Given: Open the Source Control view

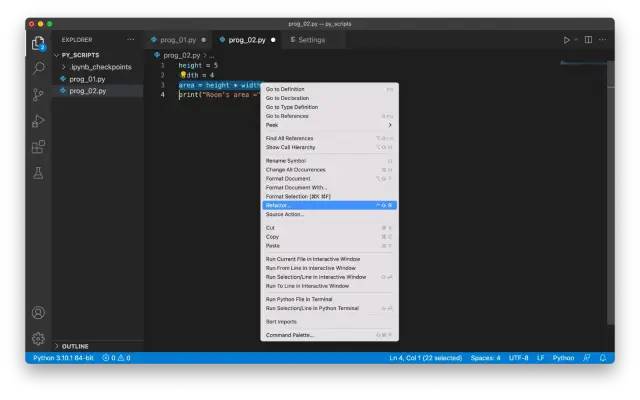Looking at the screenshot, I should point(38,95).
